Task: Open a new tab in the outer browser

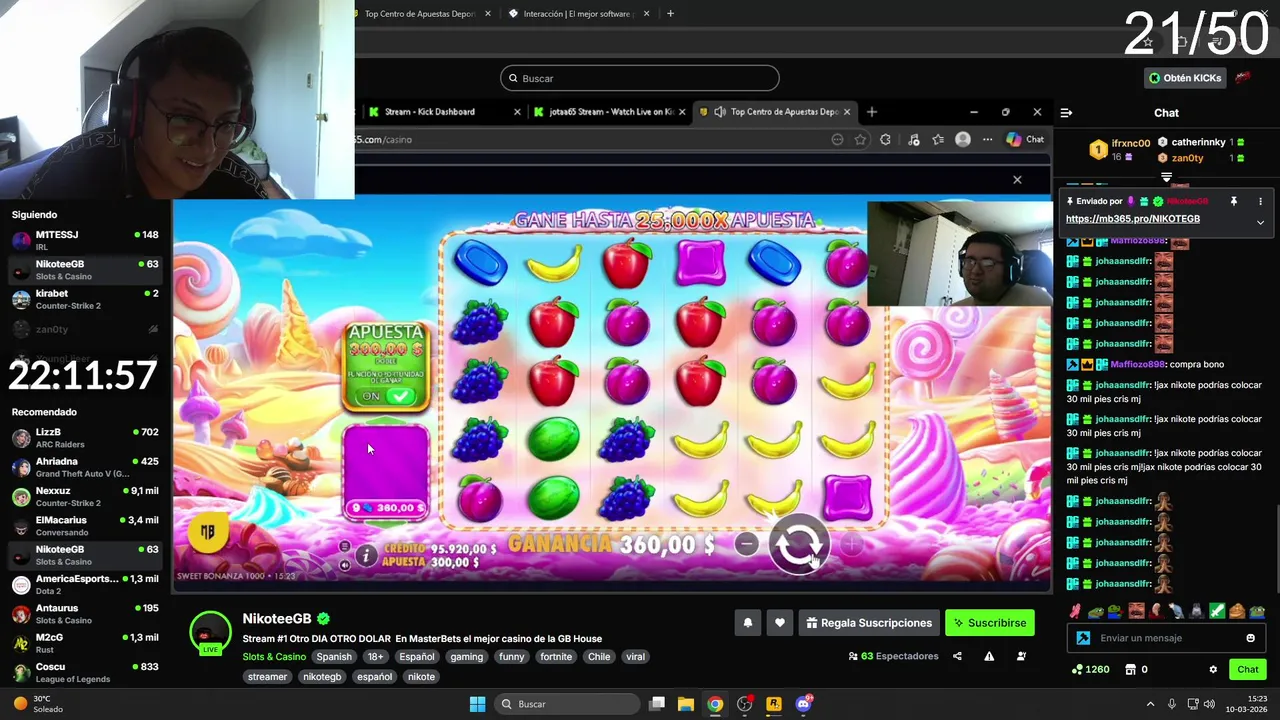Action: [x=670, y=14]
